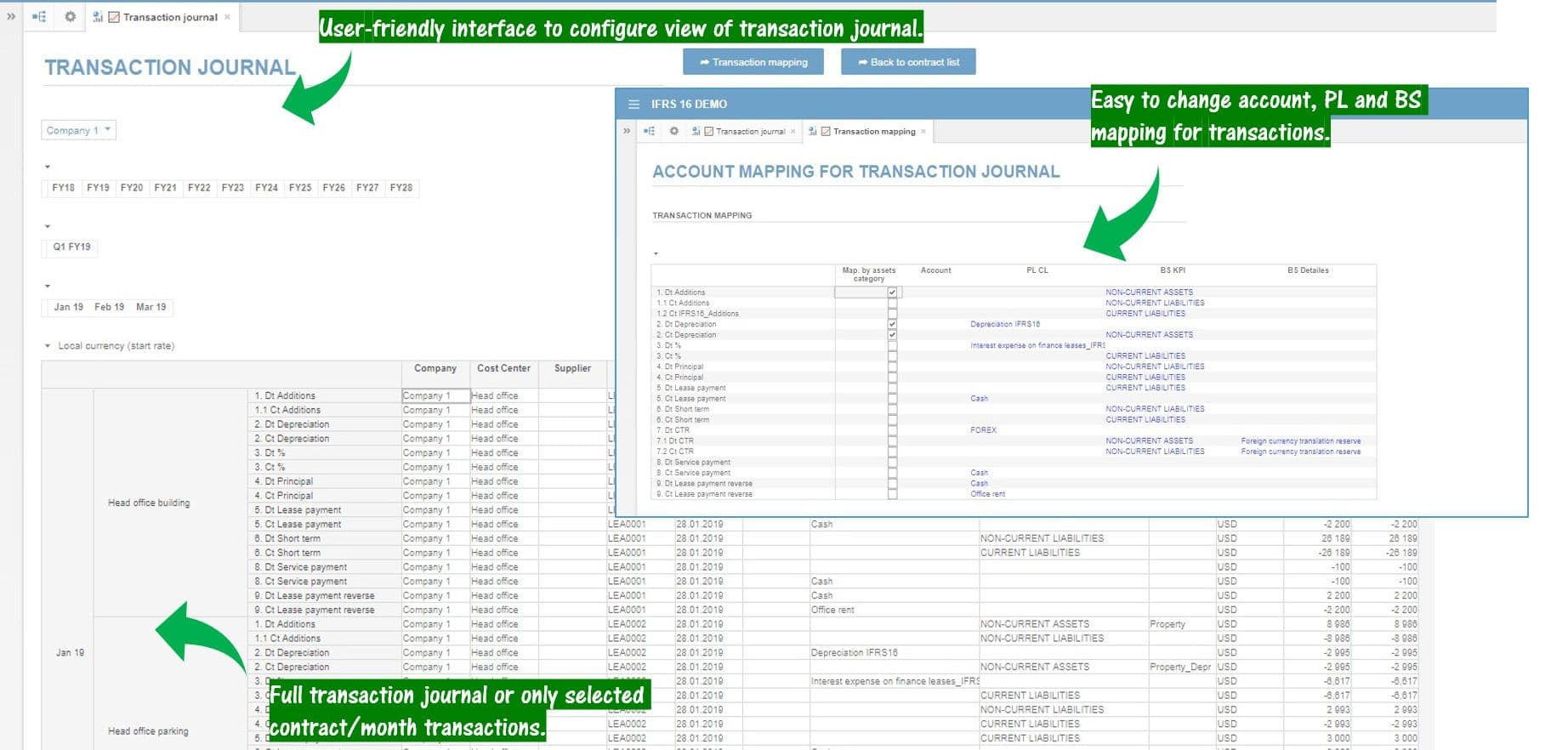This screenshot has width=1568, height=750.
Task: Close the Transaction journal tab in the main window
Action: (x=227, y=17)
